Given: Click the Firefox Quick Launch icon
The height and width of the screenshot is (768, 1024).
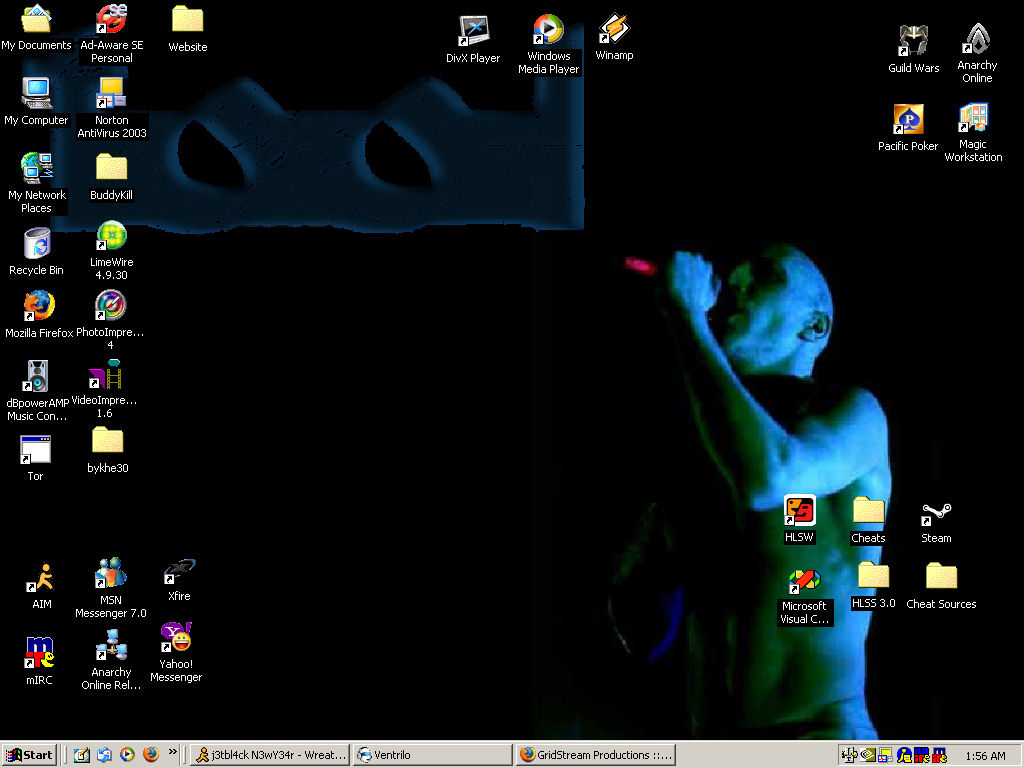Looking at the screenshot, I should pyautogui.click(x=150, y=755).
